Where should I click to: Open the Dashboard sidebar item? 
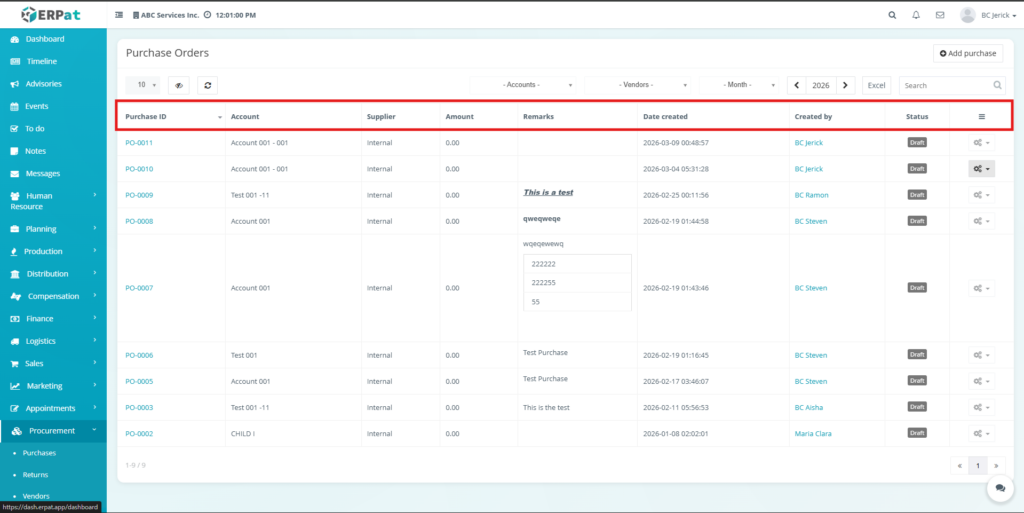click(x=45, y=39)
